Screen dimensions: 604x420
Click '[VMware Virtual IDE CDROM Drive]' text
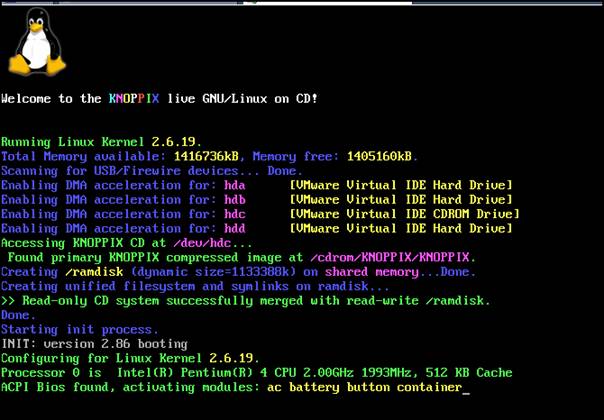[x=404, y=214]
